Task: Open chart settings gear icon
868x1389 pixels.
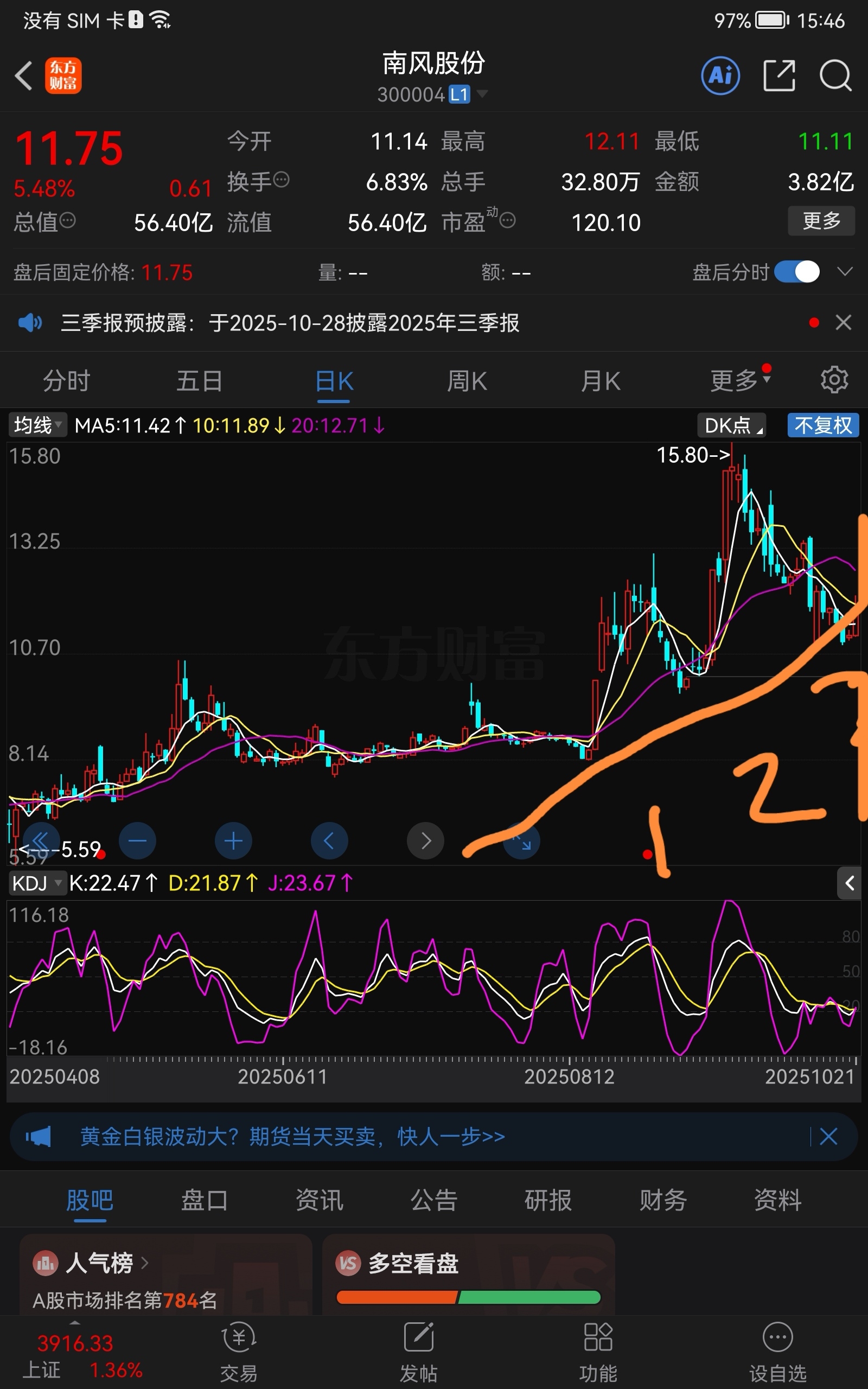Action: pyautogui.click(x=834, y=380)
